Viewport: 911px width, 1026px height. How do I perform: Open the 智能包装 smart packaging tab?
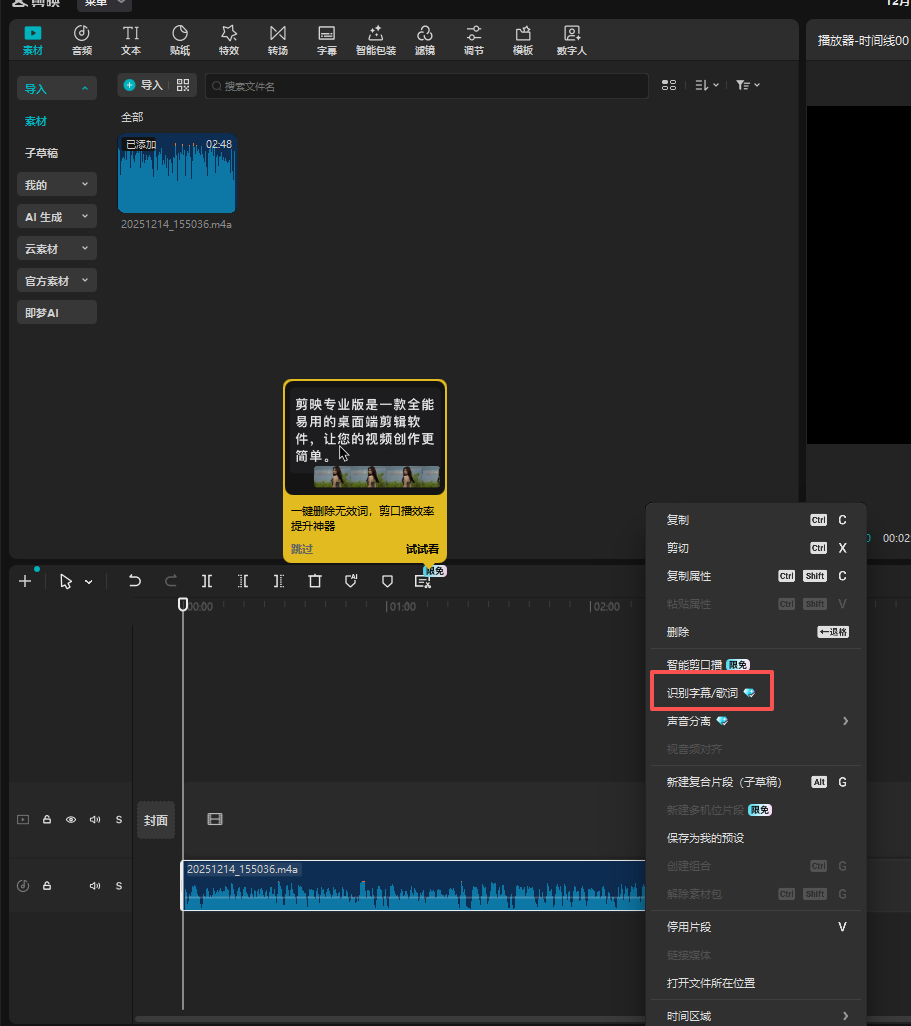coord(376,41)
